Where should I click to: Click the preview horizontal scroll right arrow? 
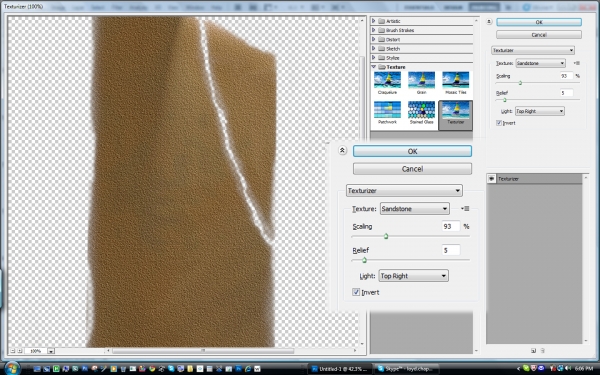[x=355, y=350]
